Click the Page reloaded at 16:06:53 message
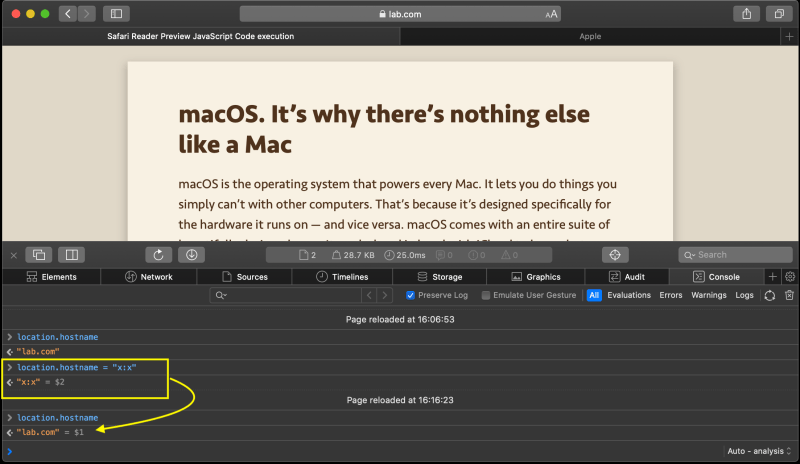The height and width of the screenshot is (464, 800). coord(400,320)
